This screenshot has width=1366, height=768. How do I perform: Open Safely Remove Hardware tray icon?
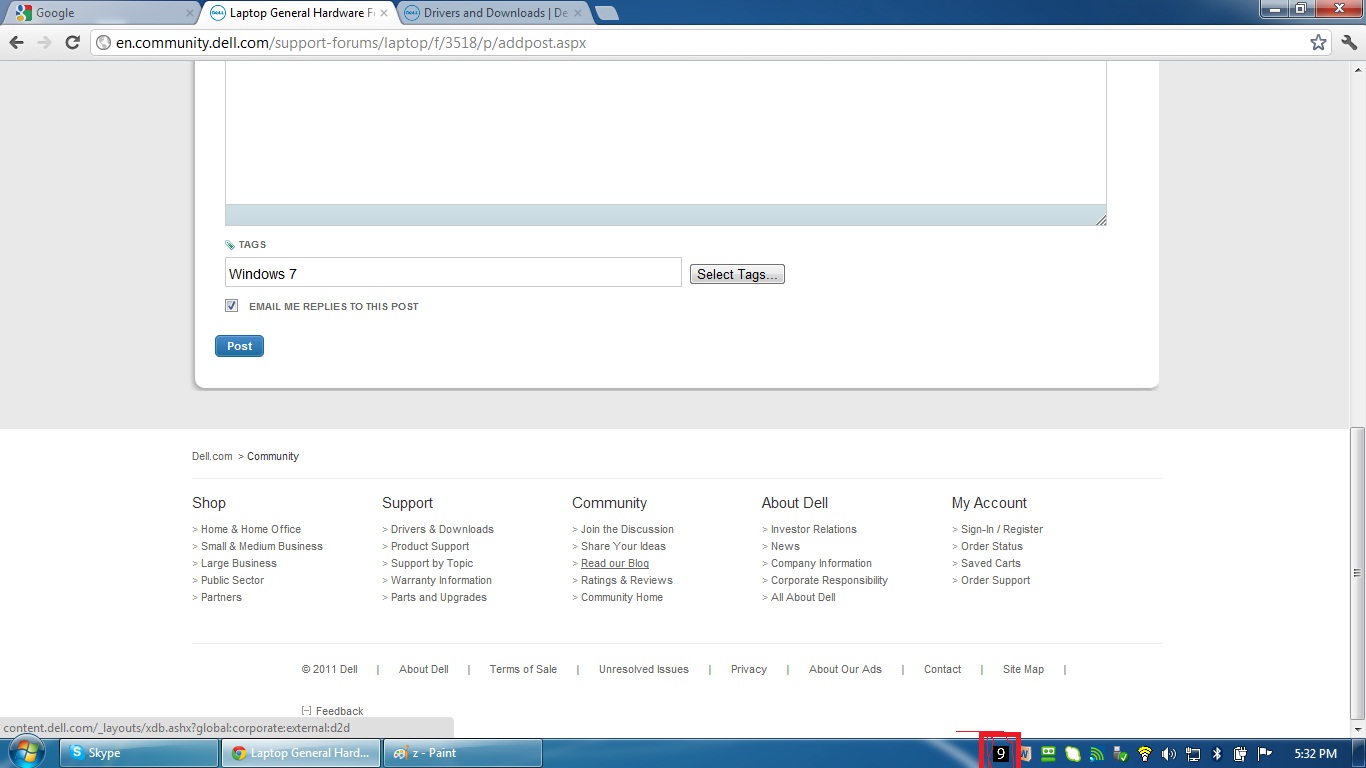point(1121,754)
